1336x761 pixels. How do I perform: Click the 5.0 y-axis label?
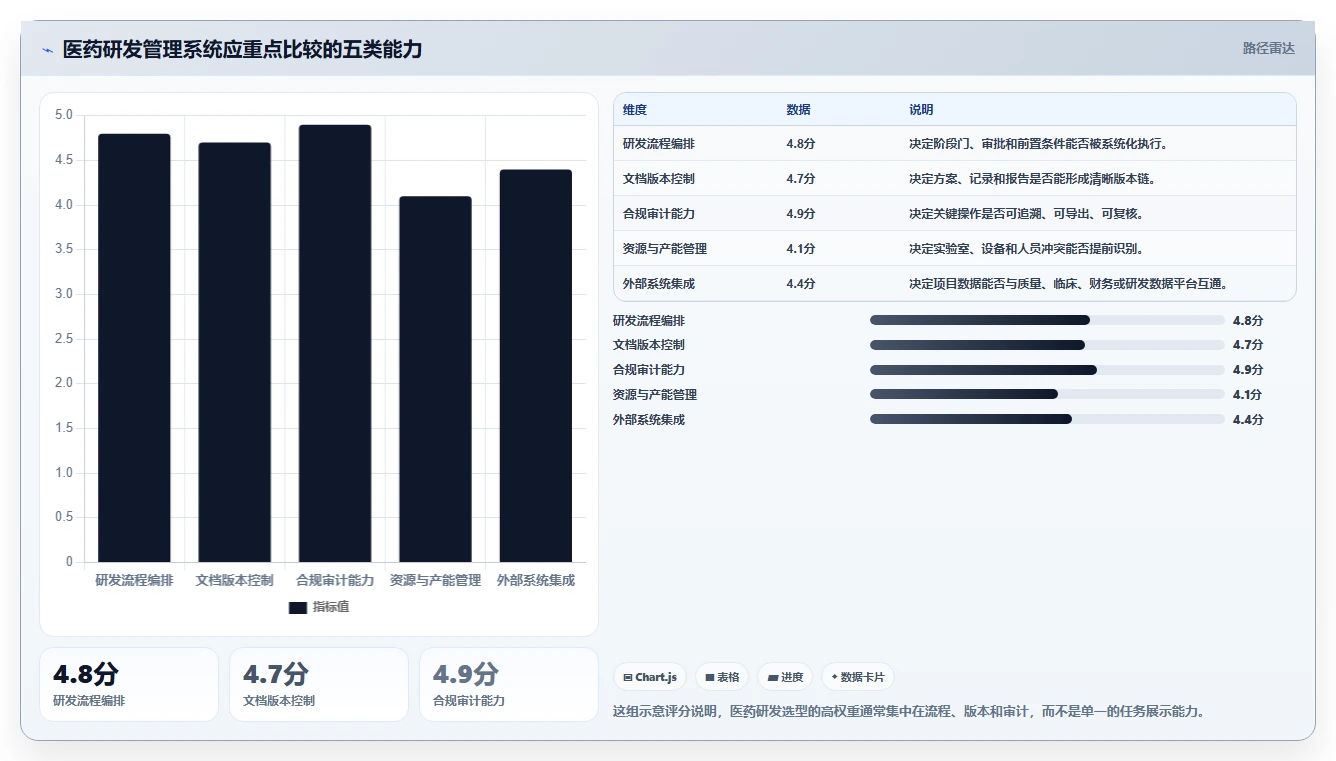pos(63,115)
